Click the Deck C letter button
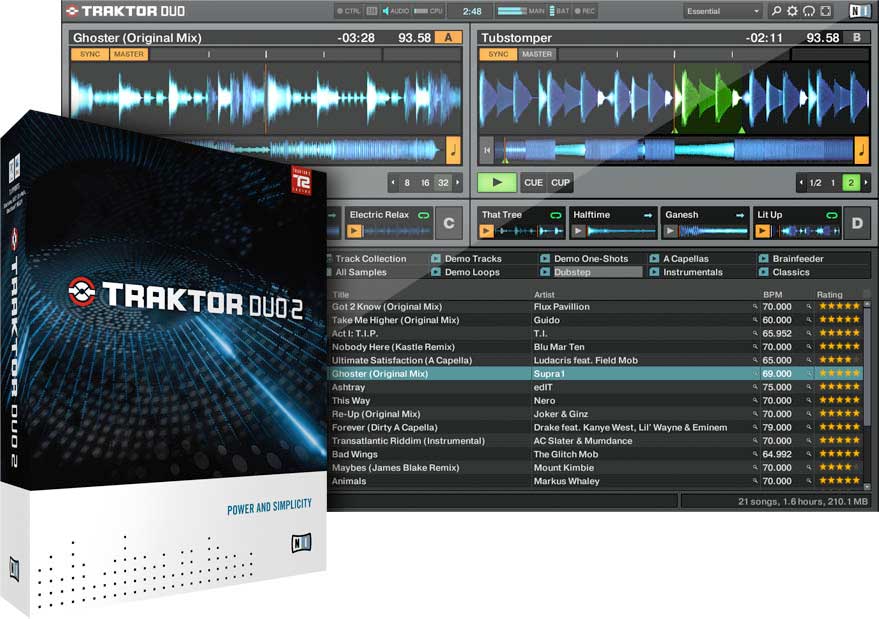 [x=448, y=223]
